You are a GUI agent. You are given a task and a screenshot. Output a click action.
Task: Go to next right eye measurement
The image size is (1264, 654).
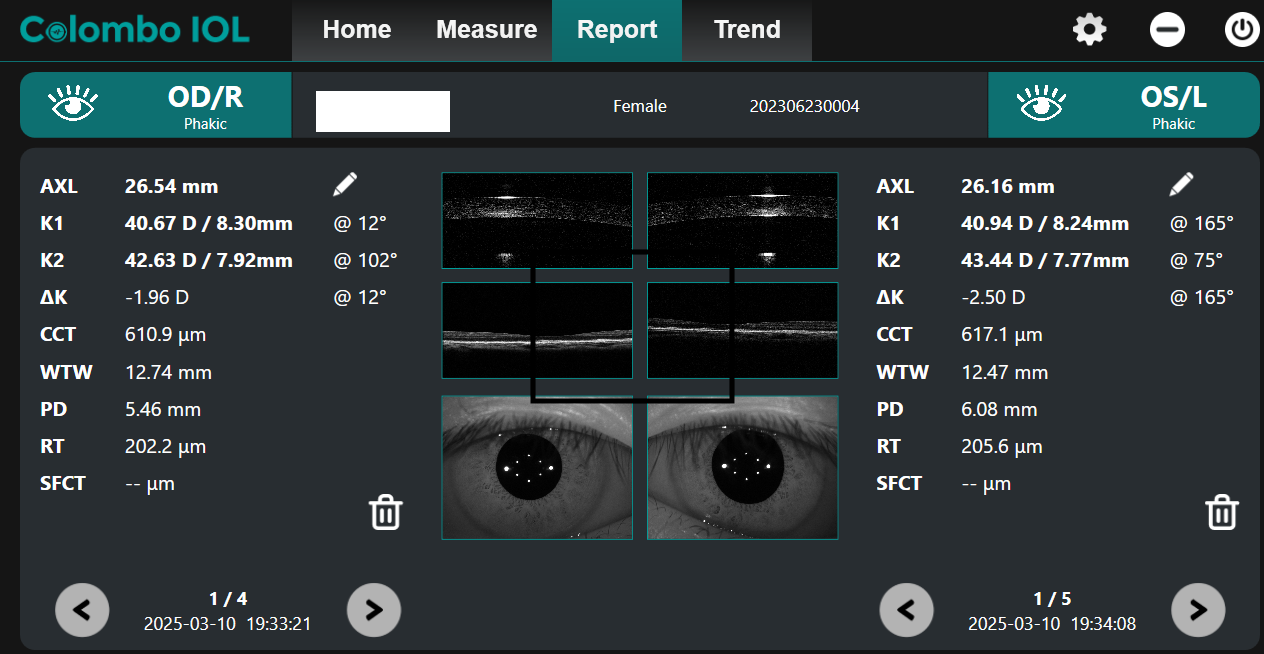[x=374, y=609]
